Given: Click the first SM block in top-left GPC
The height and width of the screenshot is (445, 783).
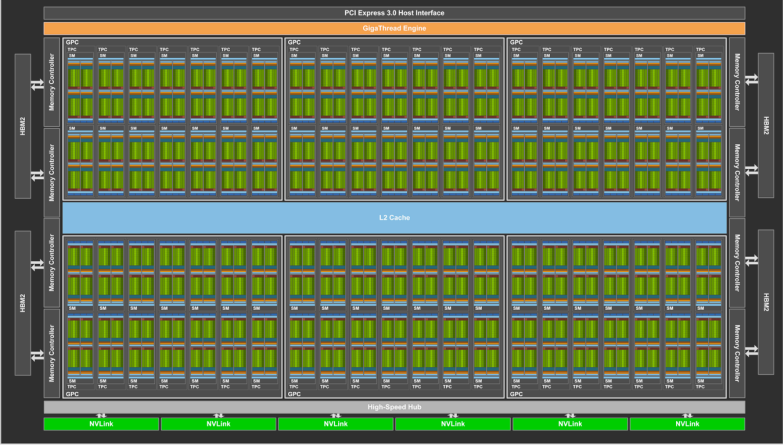Looking at the screenshot, I should point(81,90).
